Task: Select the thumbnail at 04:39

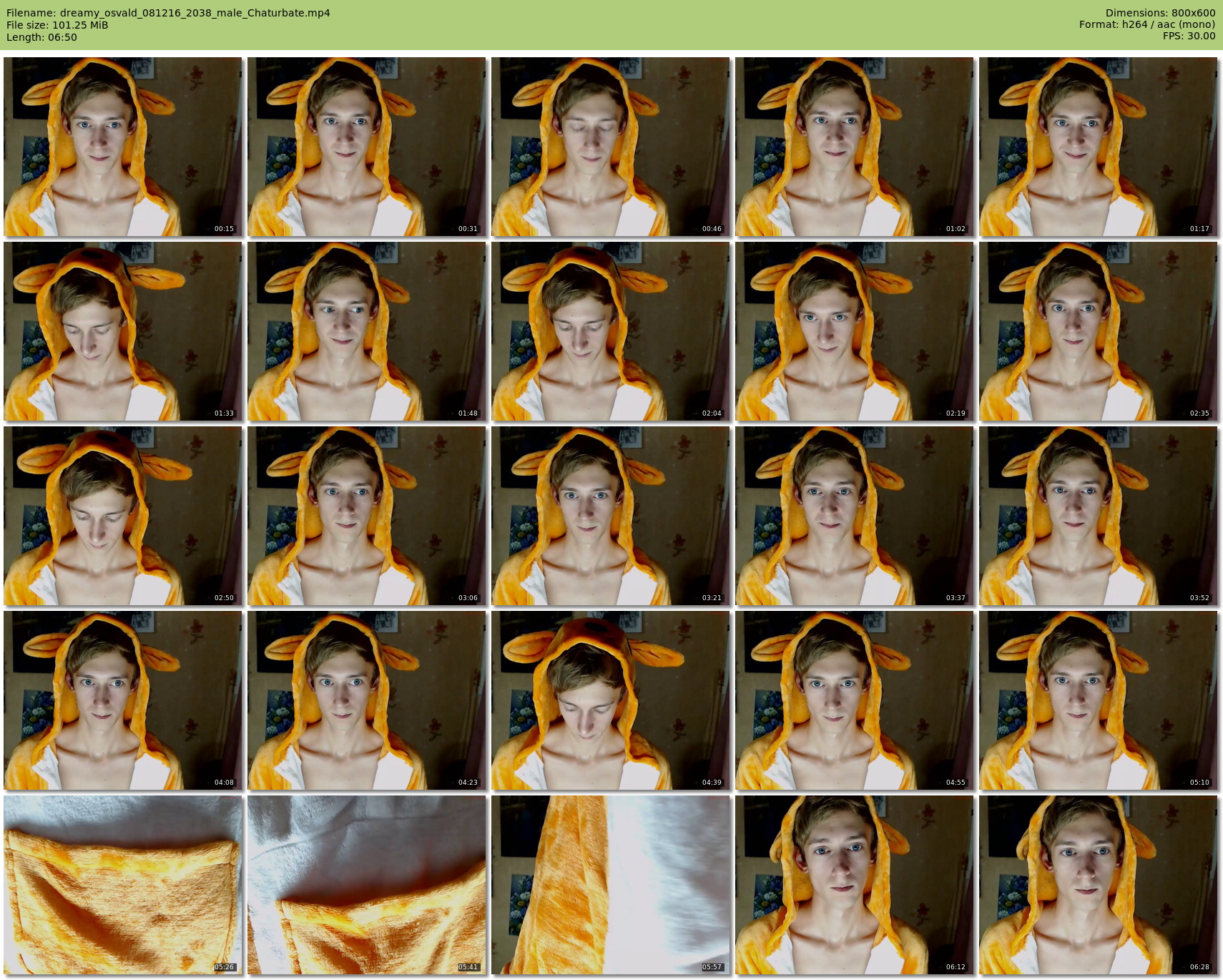Action: coord(610,700)
